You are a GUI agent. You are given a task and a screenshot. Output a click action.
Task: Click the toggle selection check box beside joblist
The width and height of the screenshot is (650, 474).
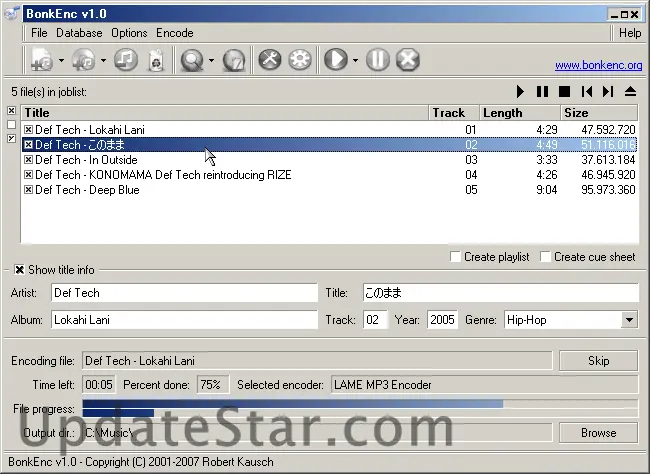(12, 138)
